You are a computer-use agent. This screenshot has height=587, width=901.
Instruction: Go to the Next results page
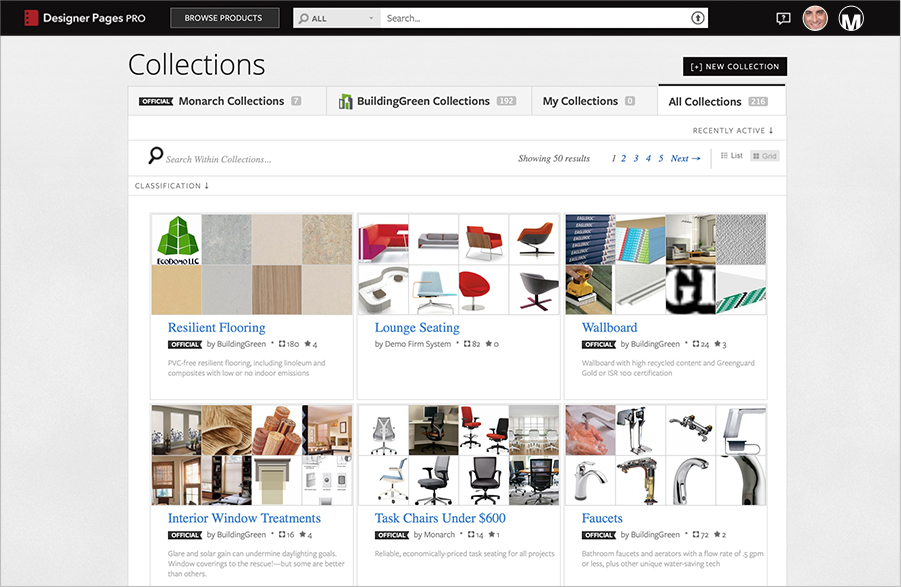(x=686, y=158)
